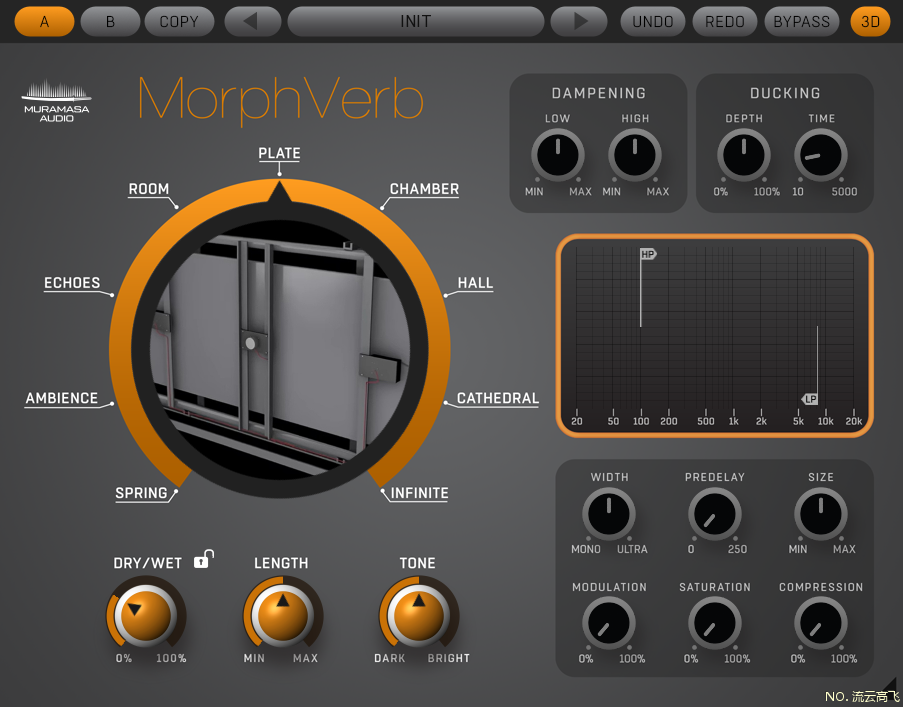Click the HP filter handle
The height and width of the screenshot is (707, 903).
pos(648,254)
